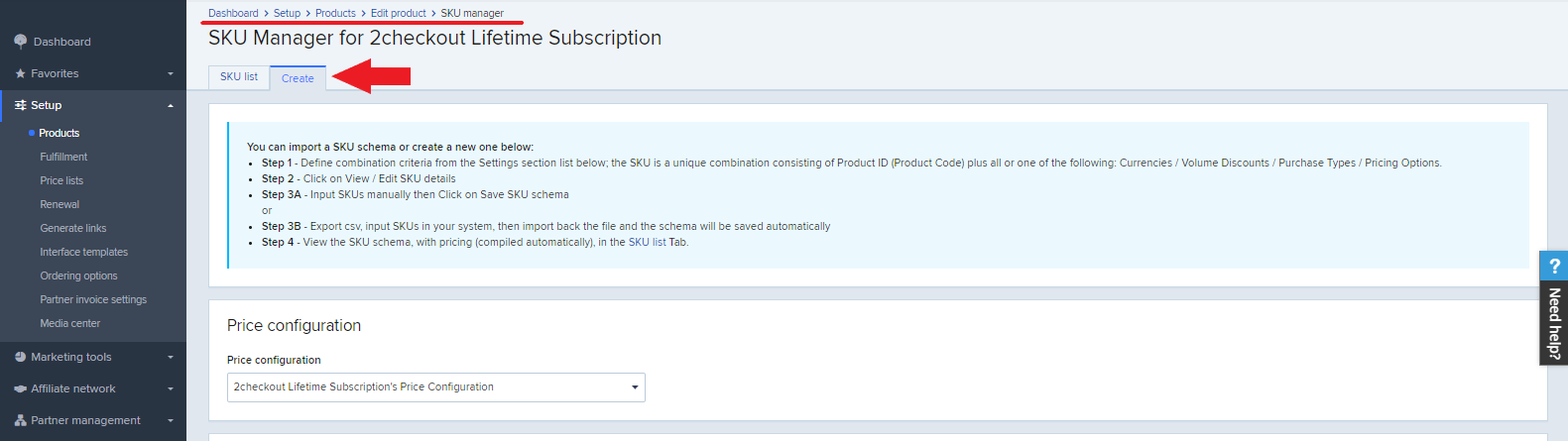
Task: Click the Favorites star icon
Action: point(20,73)
